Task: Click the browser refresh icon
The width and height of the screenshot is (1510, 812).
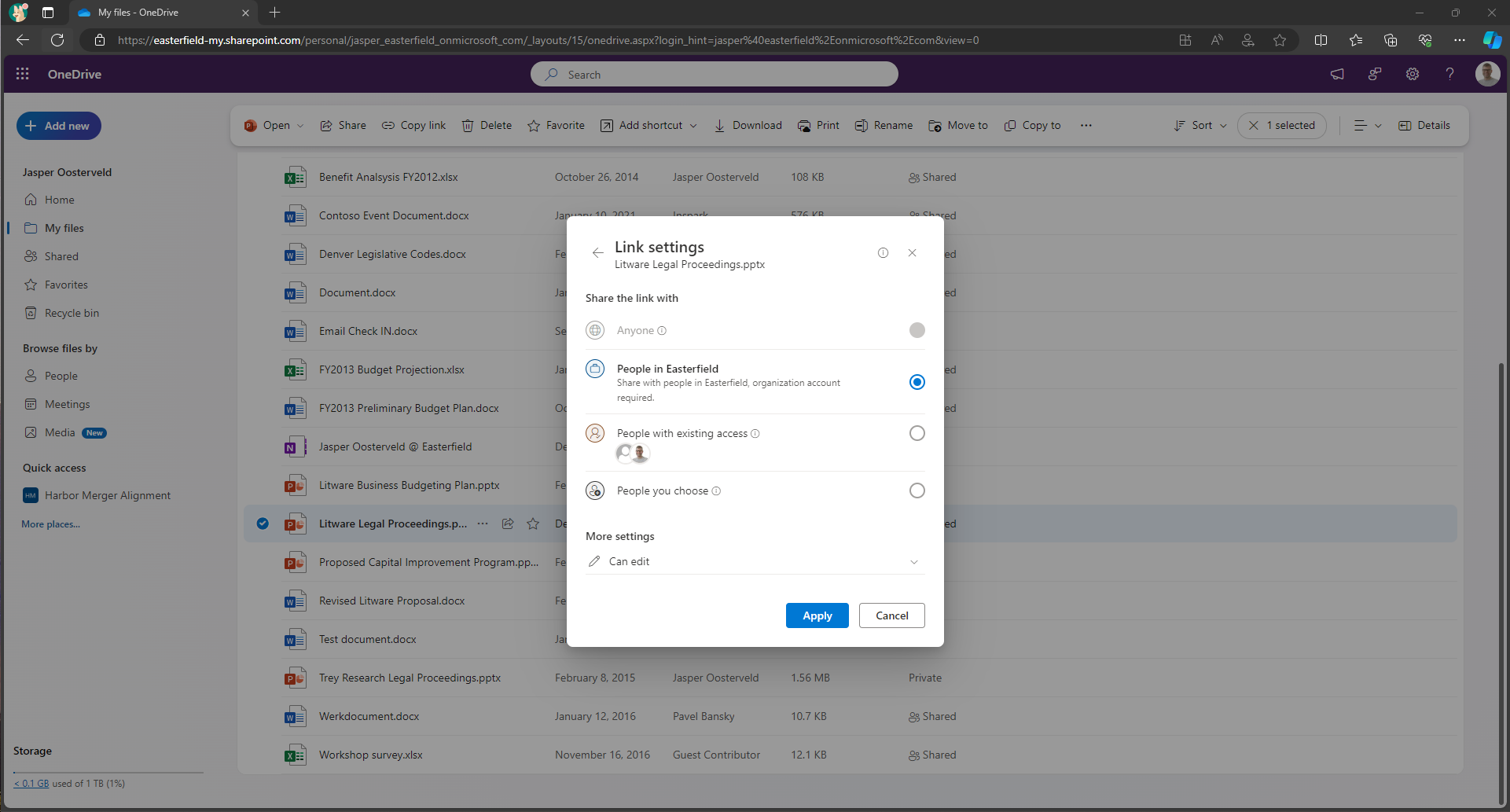Action: click(x=57, y=40)
